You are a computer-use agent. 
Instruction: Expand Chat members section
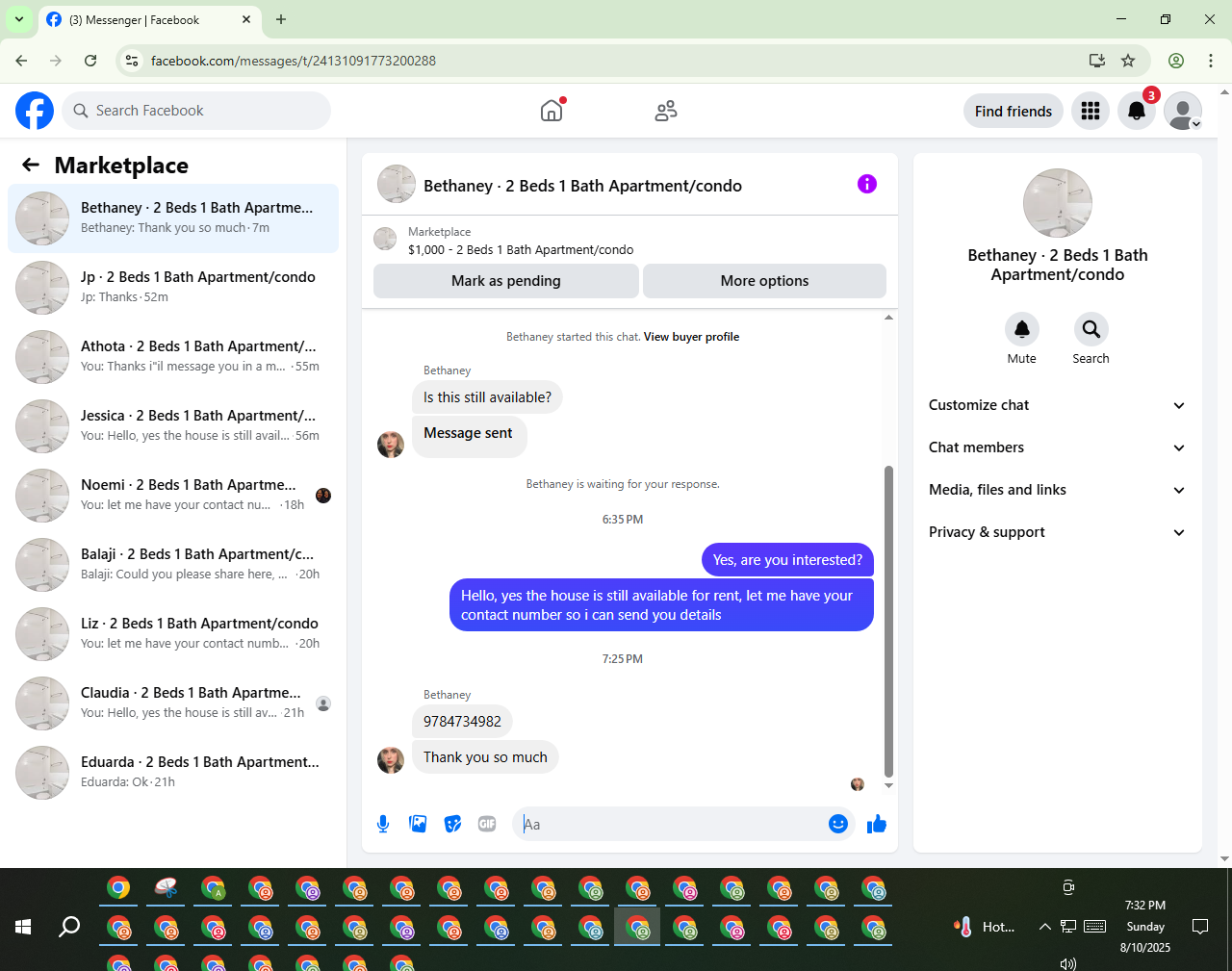[x=1057, y=447]
